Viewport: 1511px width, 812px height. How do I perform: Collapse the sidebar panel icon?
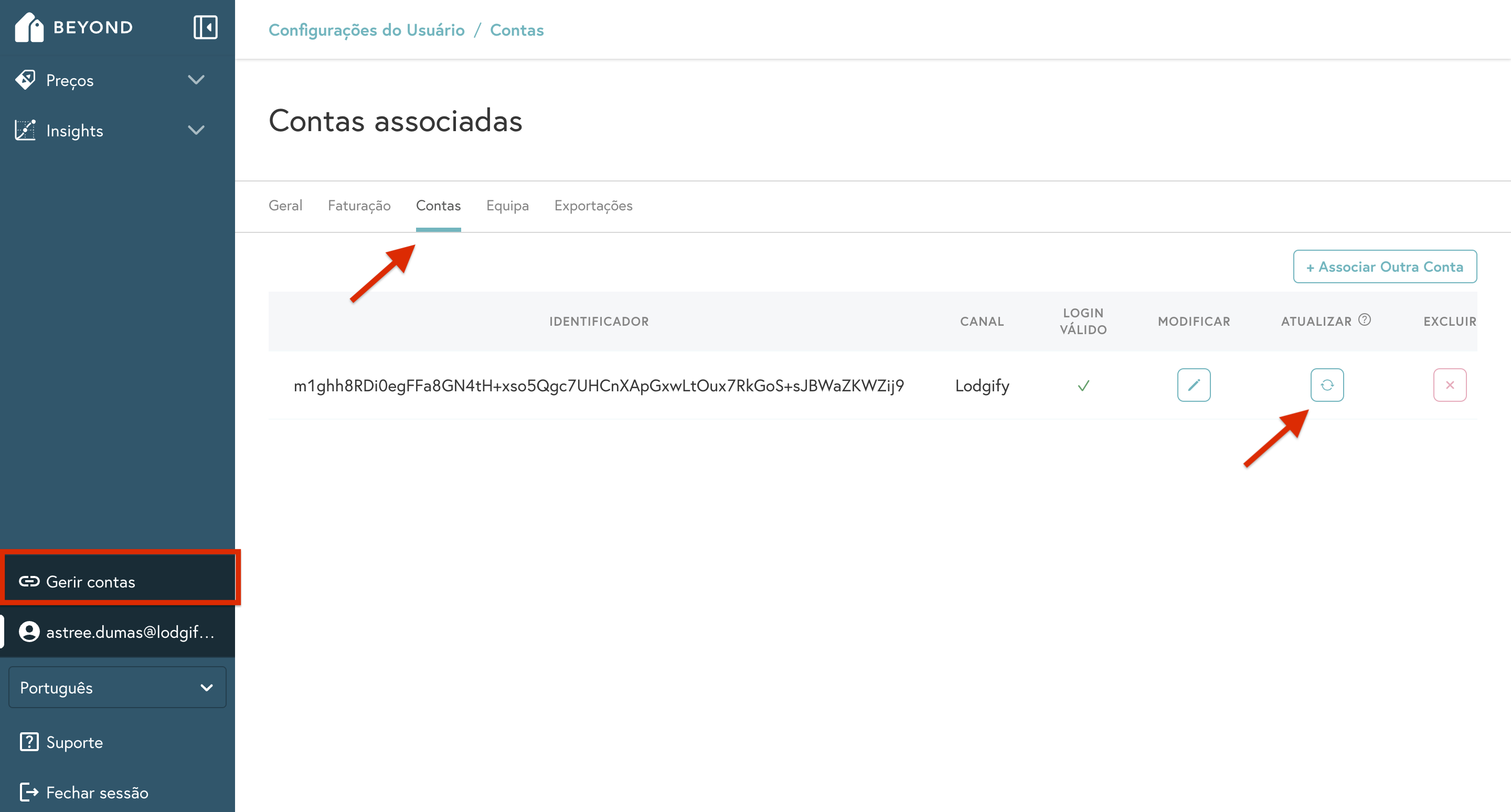[205, 28]
